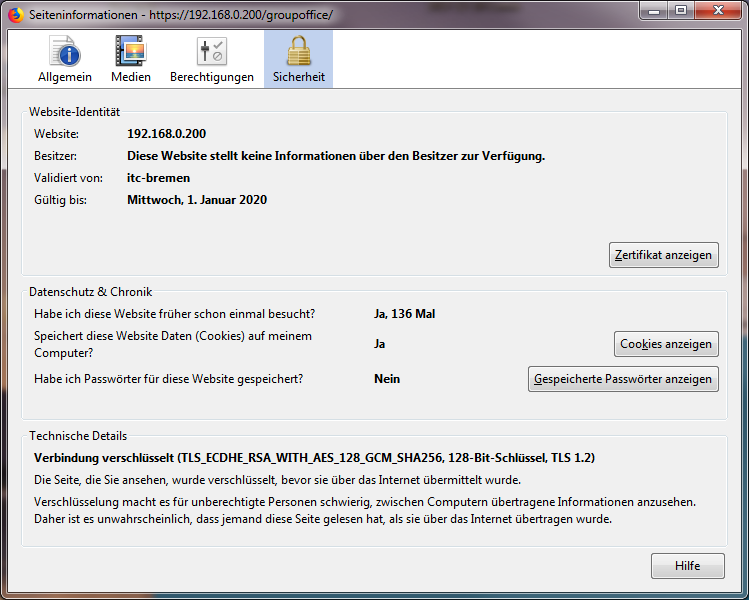The image size is (749, 600).
Task: Select the Sicherheit padlock icon
Action: tap(299, 51)
